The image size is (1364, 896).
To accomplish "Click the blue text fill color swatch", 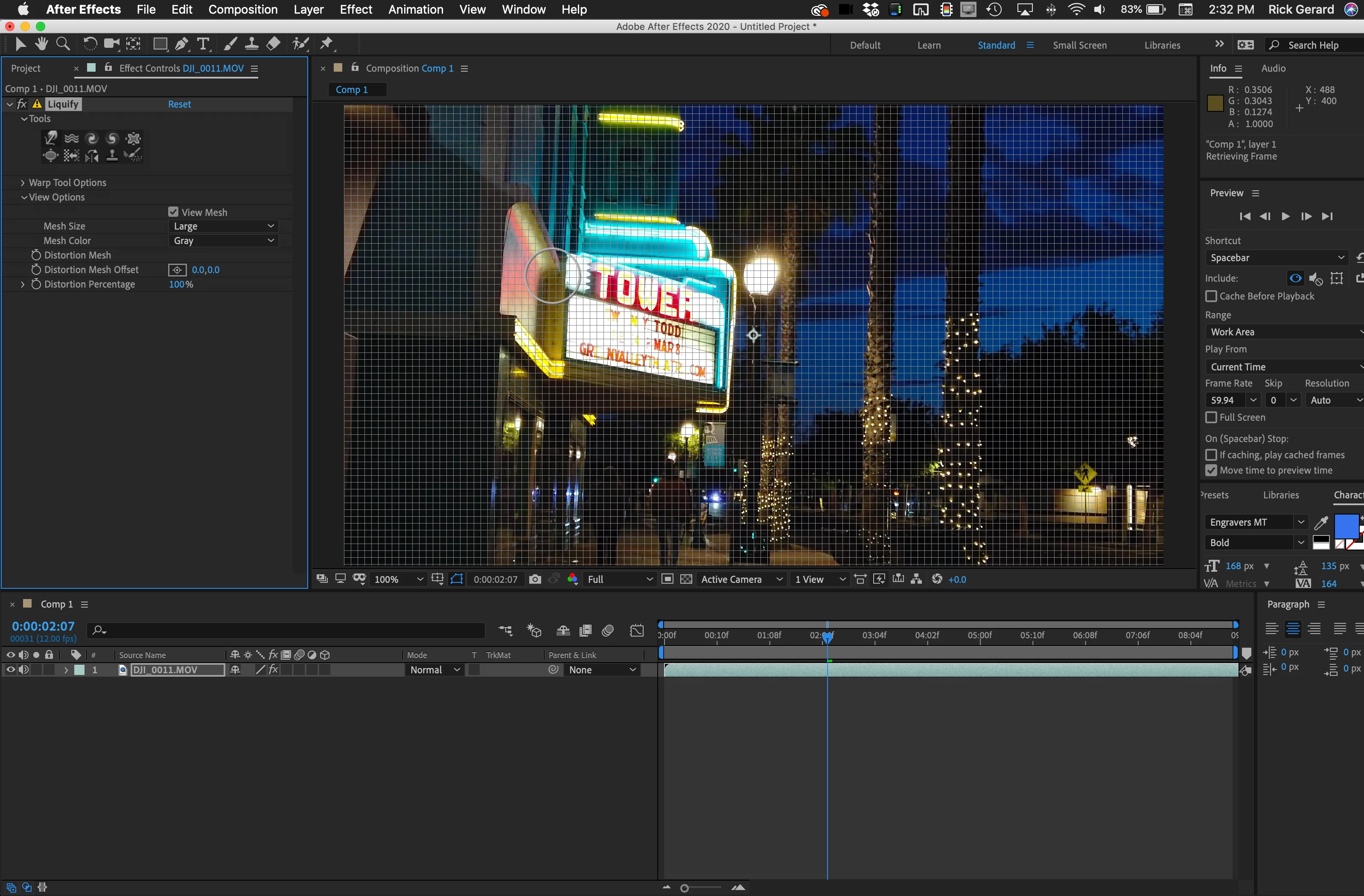I will click(1345, 525).
